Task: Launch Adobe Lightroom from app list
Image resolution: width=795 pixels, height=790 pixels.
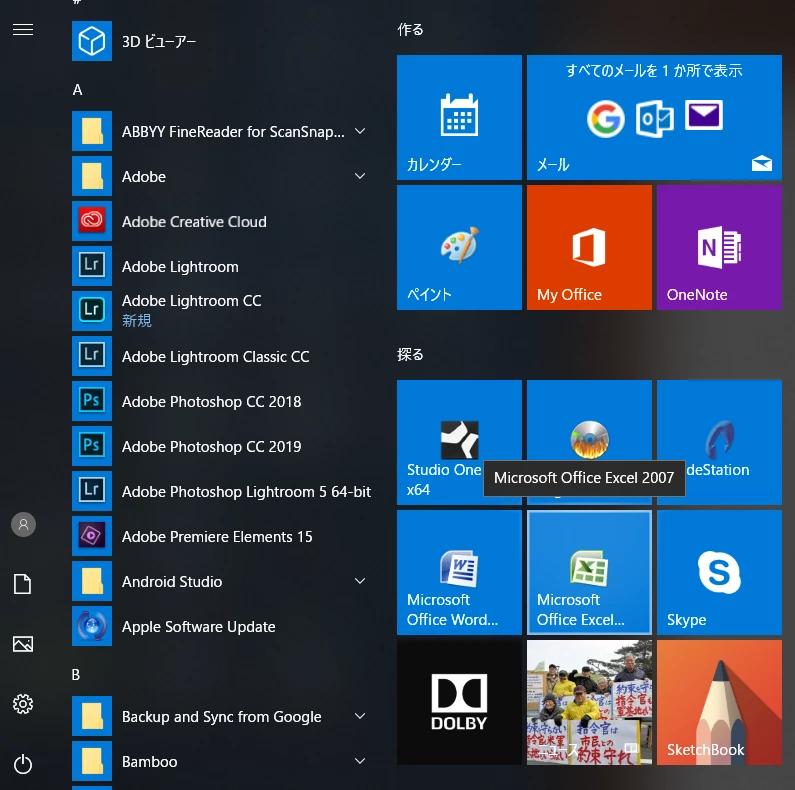Action: pos(223,266)
